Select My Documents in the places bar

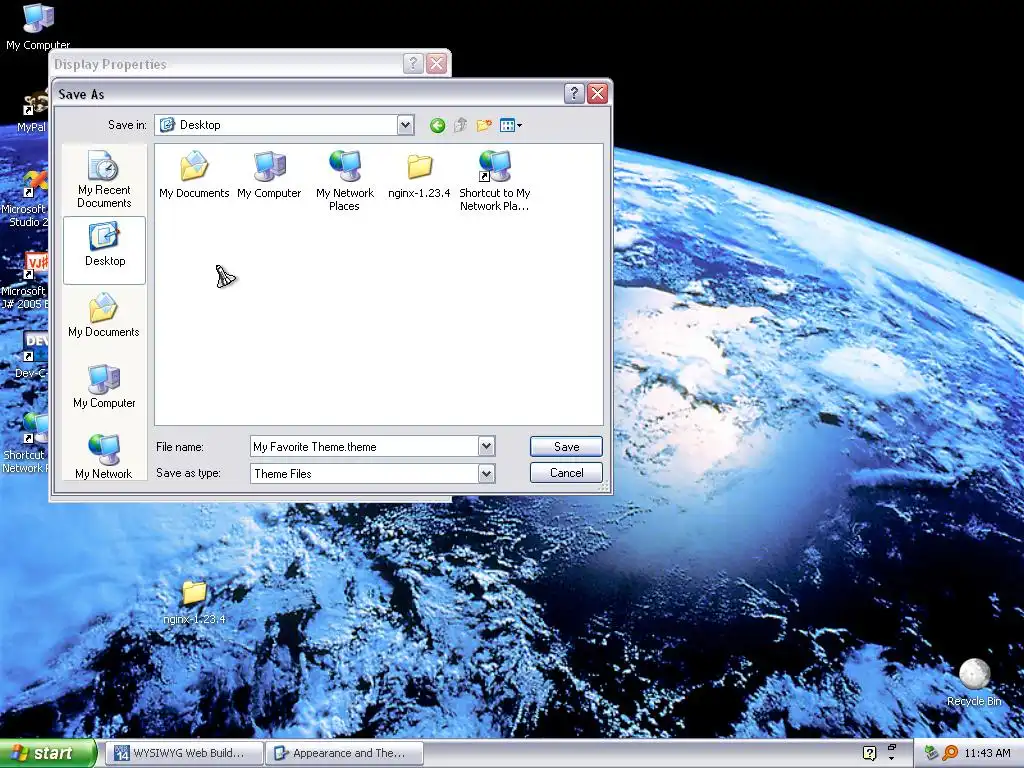pyautogui.click(x=104, y=315)
